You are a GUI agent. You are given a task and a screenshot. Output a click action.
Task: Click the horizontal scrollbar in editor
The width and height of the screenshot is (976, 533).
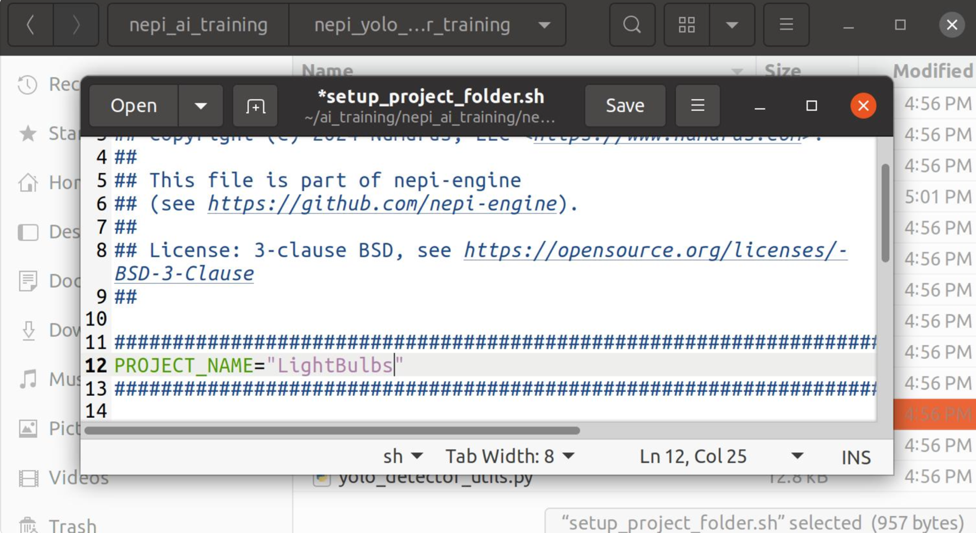[x=332, y=431]
